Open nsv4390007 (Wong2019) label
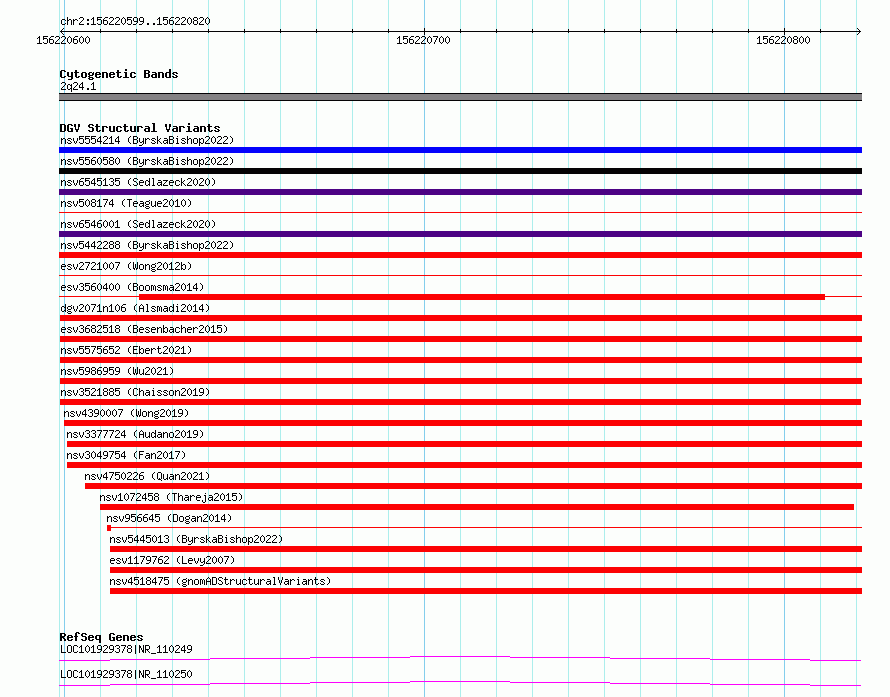 click(x=126, y=413)
